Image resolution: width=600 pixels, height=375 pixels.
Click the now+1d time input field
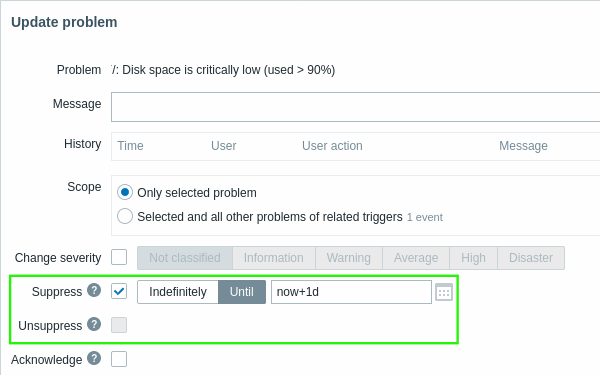351,292
